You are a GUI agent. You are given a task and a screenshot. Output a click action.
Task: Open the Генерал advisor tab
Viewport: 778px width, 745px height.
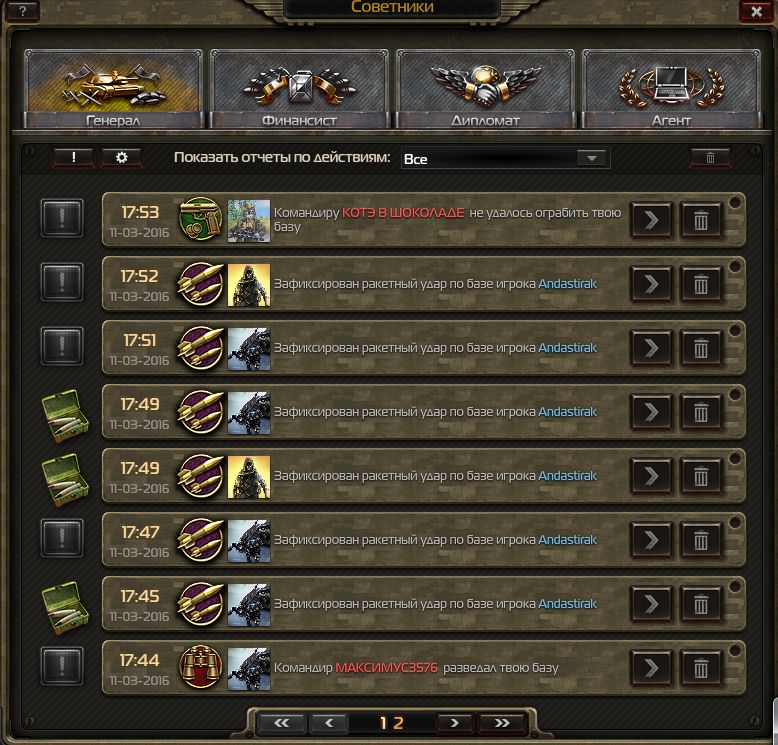[x=114, y=89]
